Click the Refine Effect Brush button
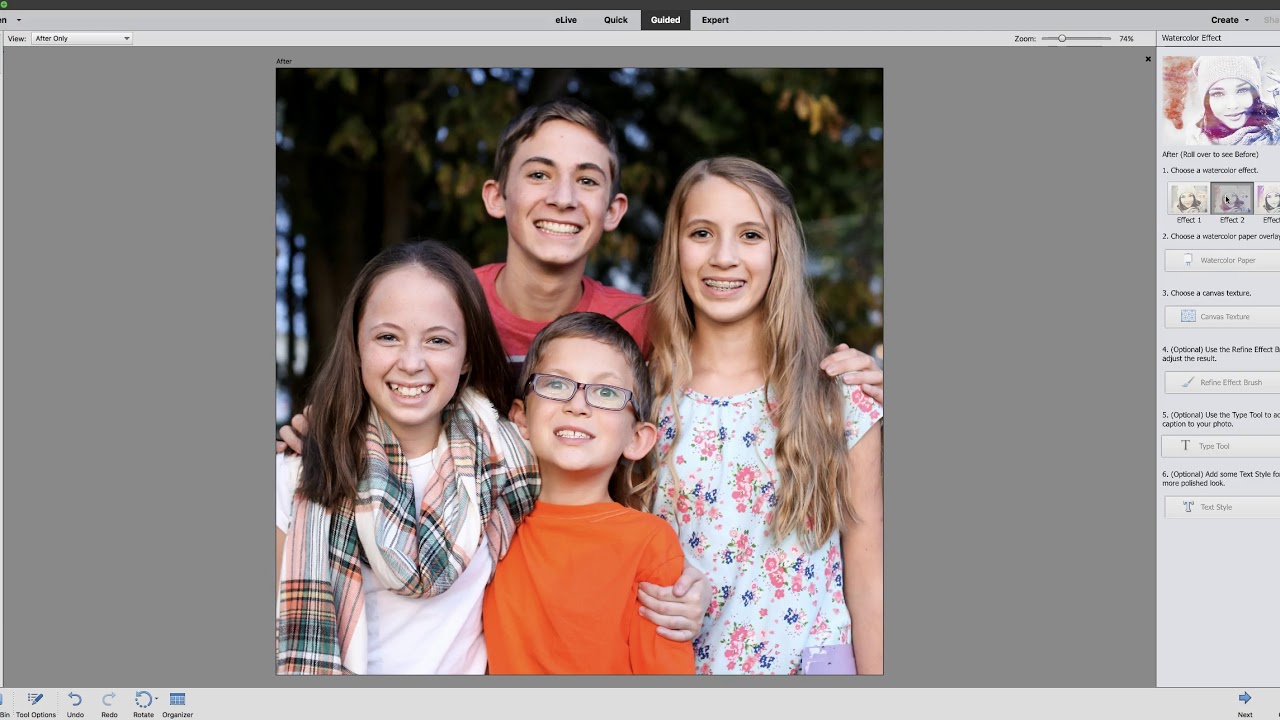1280x720 pixels. (1222, 382)
